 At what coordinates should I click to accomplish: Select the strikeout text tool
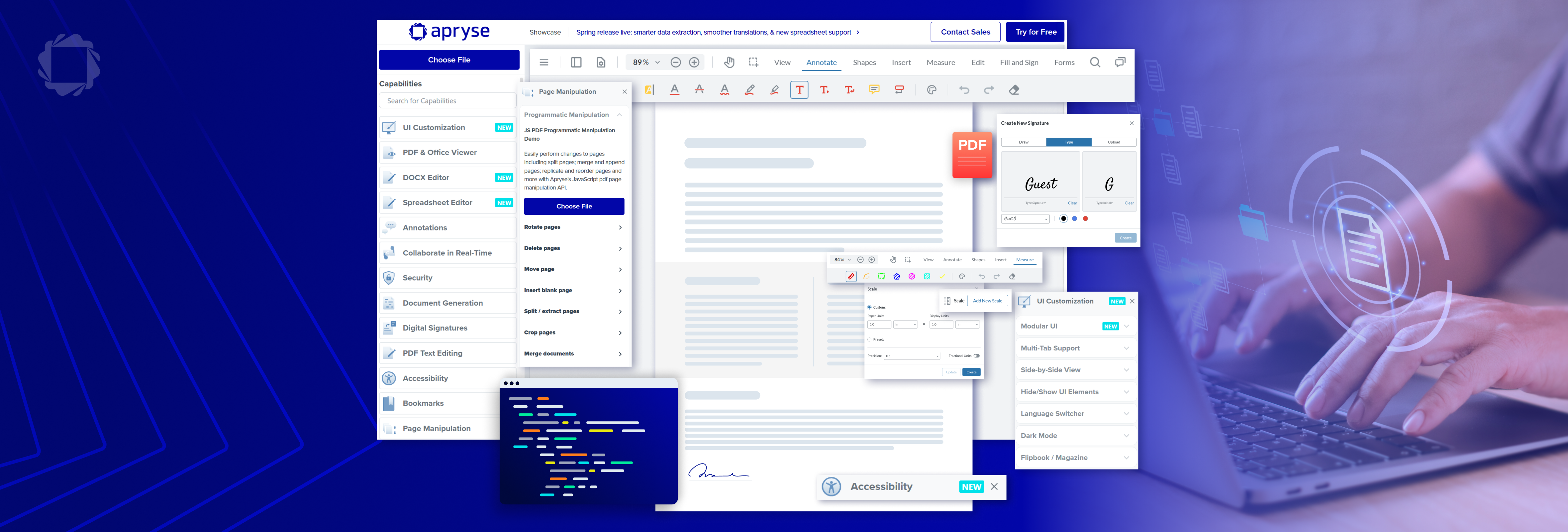click(699, 90)
